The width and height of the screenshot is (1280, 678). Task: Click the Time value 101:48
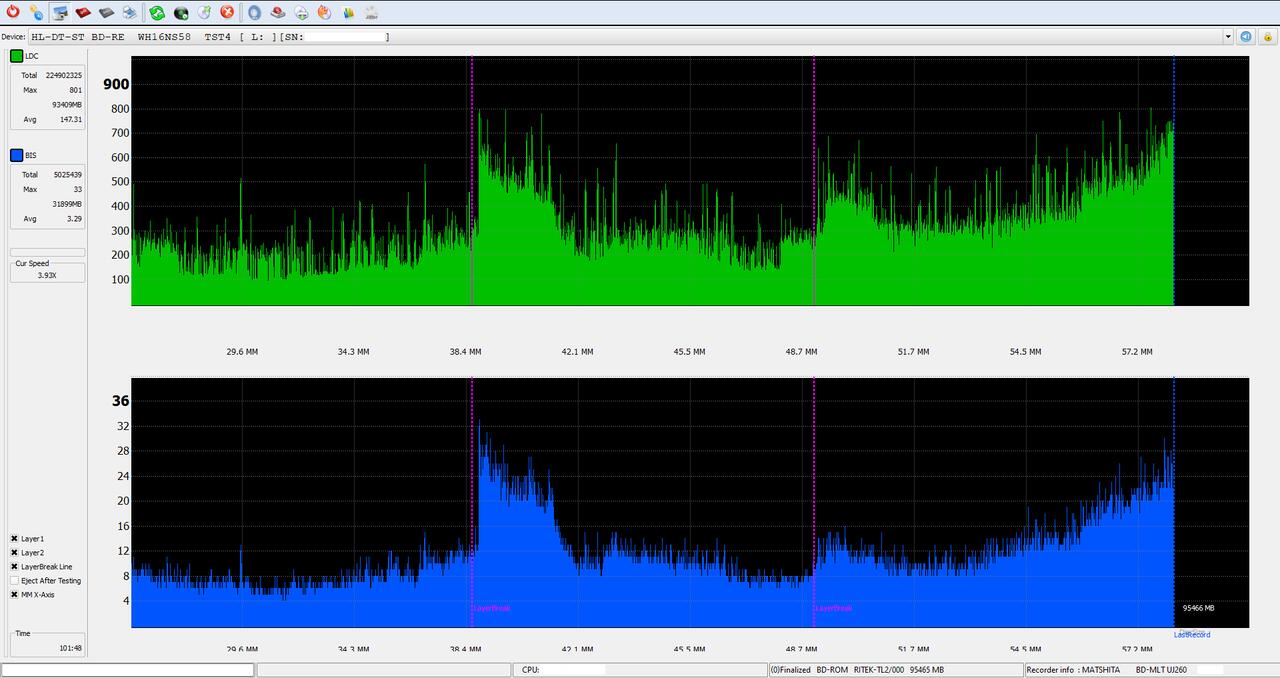(70, 648)
